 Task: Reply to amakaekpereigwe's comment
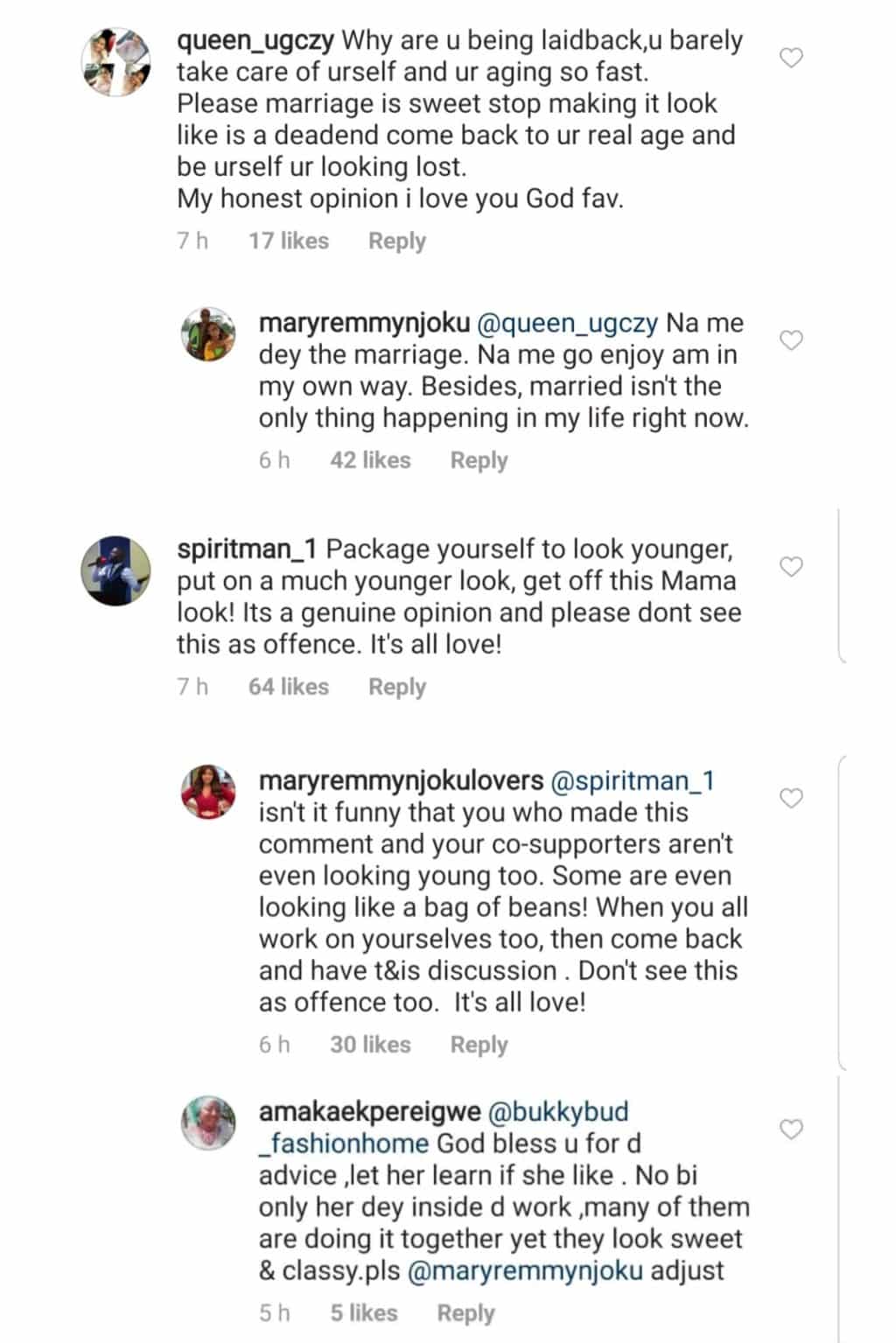click(x=465, y=1313)
